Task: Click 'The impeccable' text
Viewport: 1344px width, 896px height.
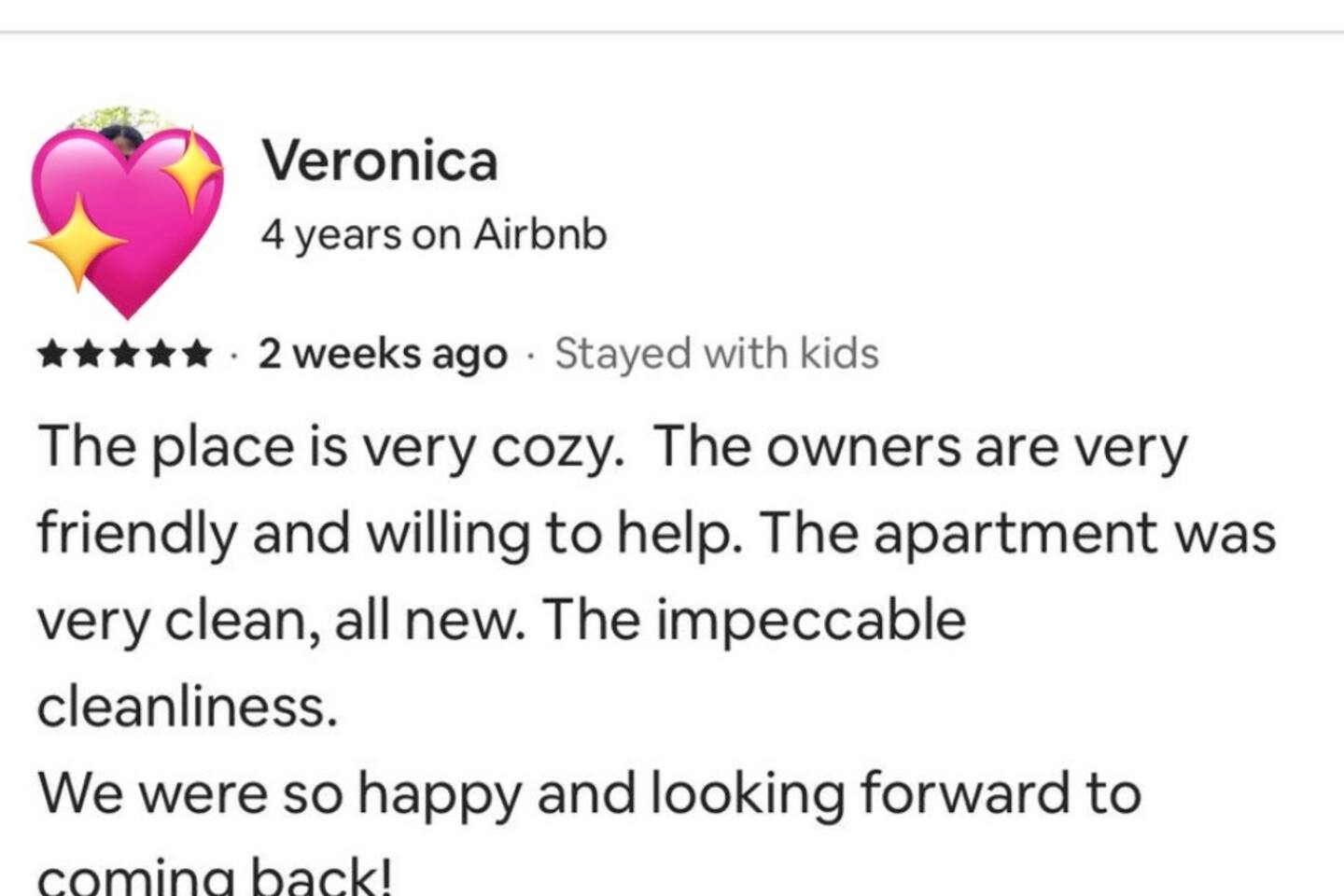Action: point(754,621)
